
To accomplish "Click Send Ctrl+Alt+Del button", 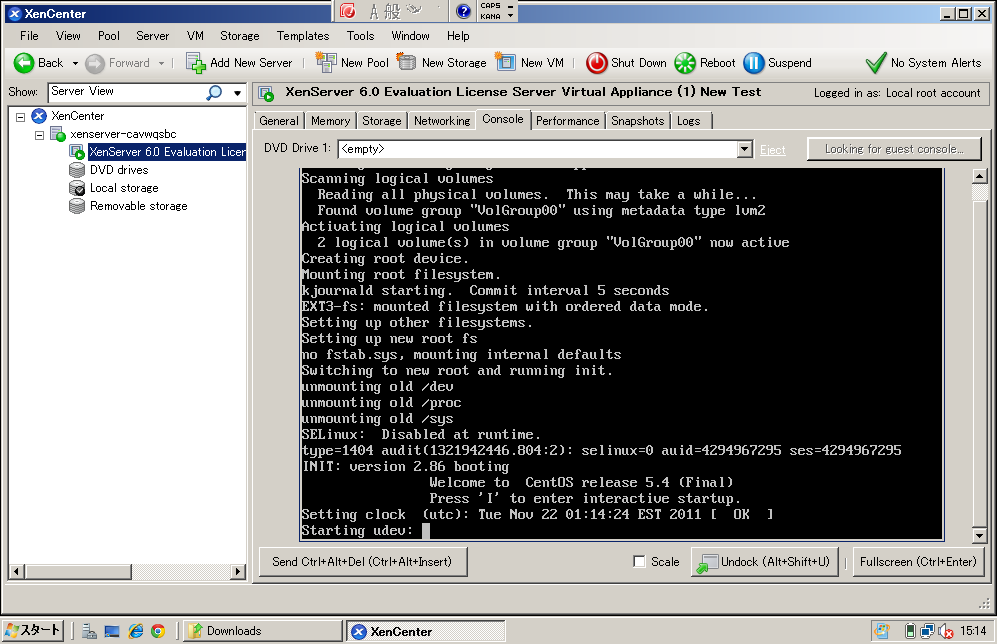I will click(x=364, y=562).
